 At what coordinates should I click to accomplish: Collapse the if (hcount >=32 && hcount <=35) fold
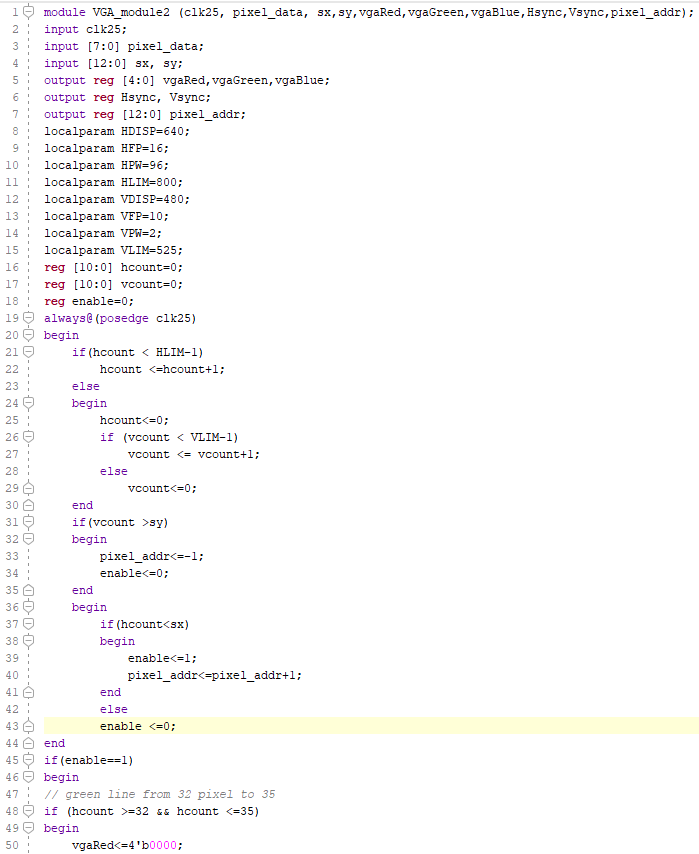(29, 811)
